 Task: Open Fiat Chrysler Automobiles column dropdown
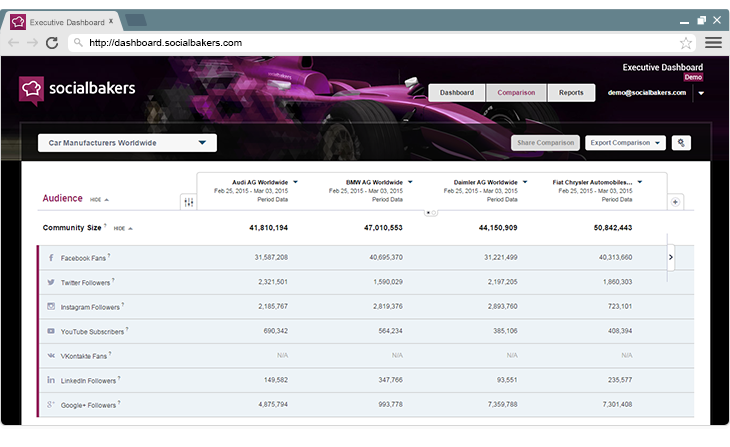point(640,182)
